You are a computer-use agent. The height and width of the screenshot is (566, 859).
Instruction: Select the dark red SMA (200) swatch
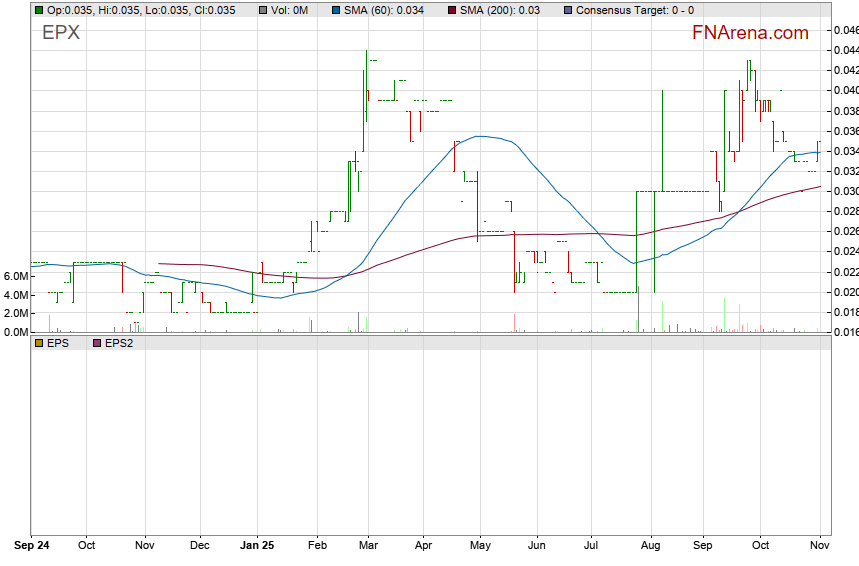click(453, 10)
